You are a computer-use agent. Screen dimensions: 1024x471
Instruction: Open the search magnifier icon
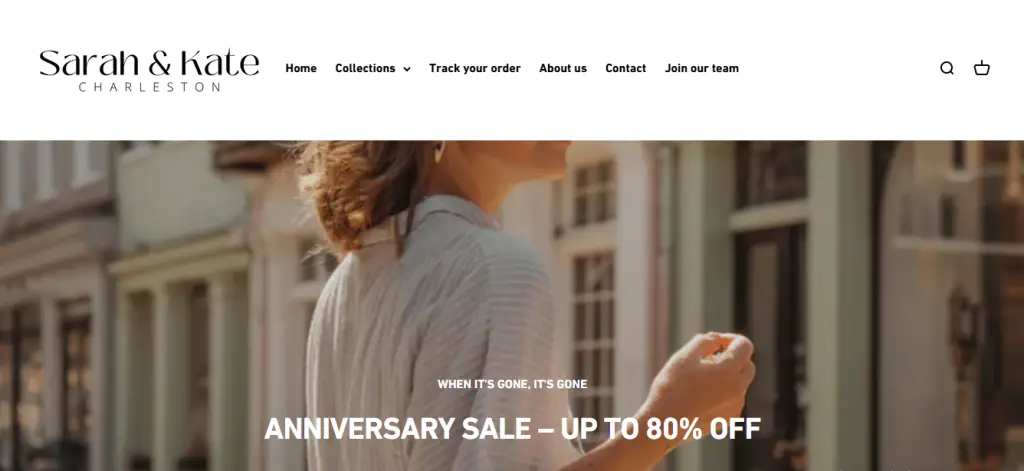947,68
